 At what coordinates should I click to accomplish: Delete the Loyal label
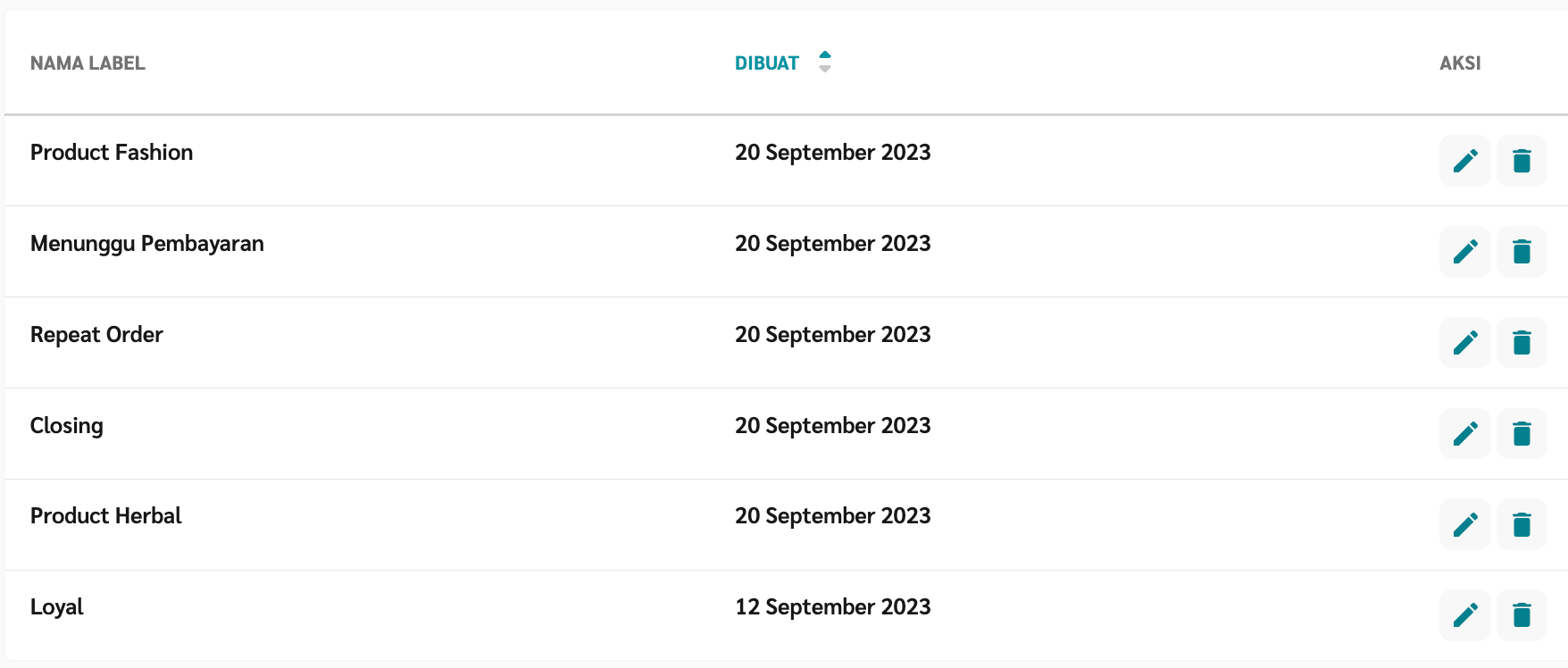point(1522,615)
